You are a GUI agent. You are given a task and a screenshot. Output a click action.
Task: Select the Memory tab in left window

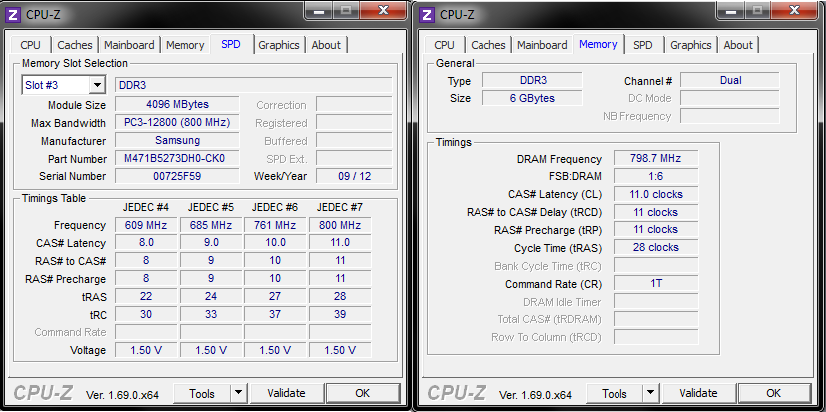tap(185, 45)
